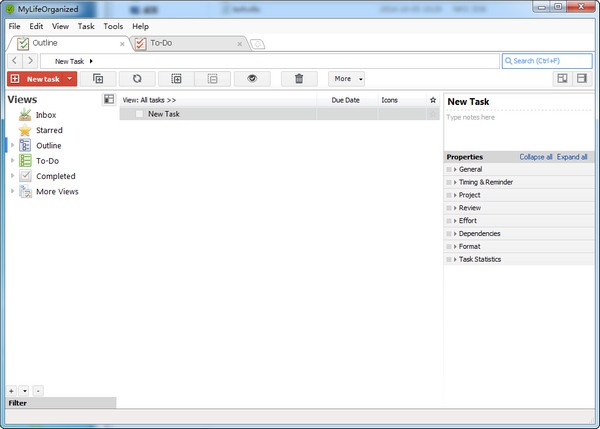600x429 pixels.
Task: Open the dropdown arrow above Filter
Action: point(24,391)
